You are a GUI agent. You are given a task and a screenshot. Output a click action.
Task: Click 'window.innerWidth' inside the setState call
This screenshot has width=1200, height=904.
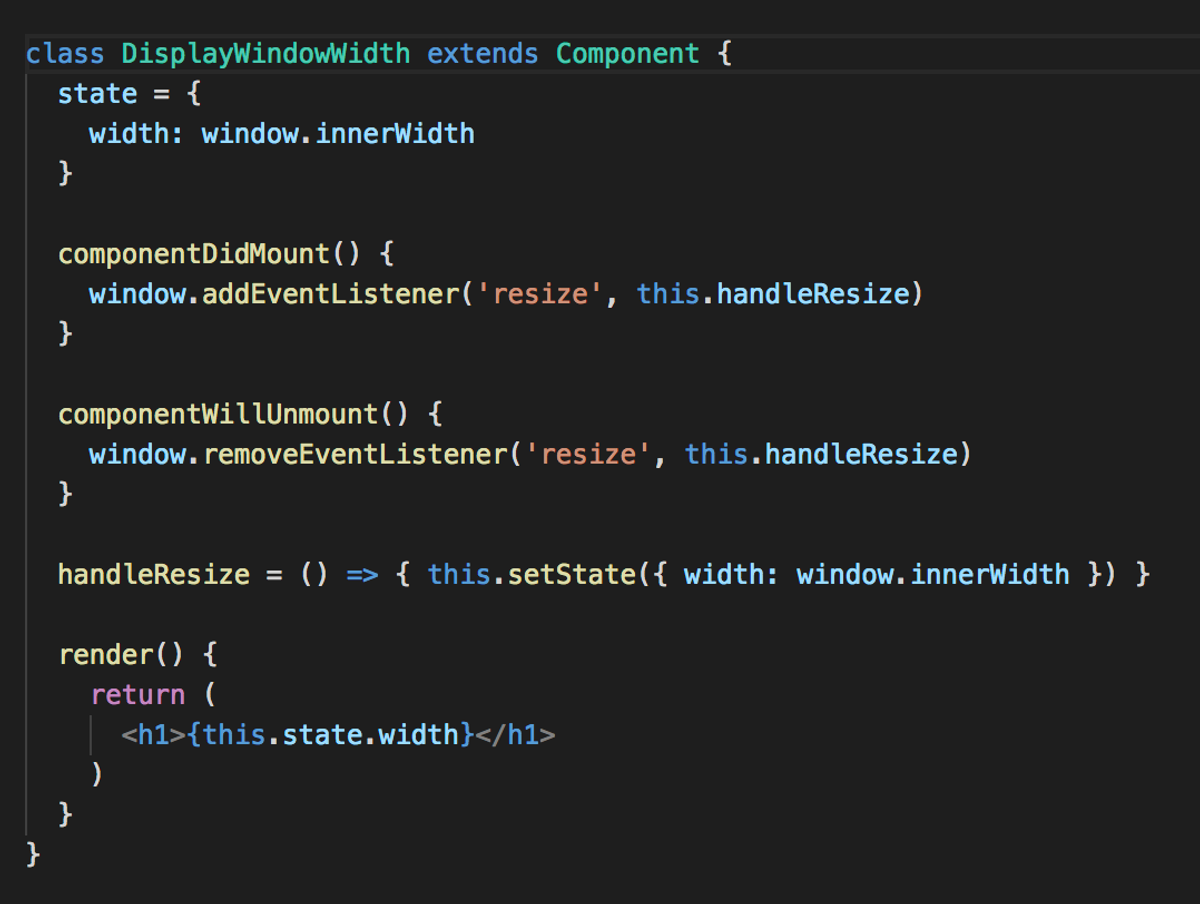933,574
